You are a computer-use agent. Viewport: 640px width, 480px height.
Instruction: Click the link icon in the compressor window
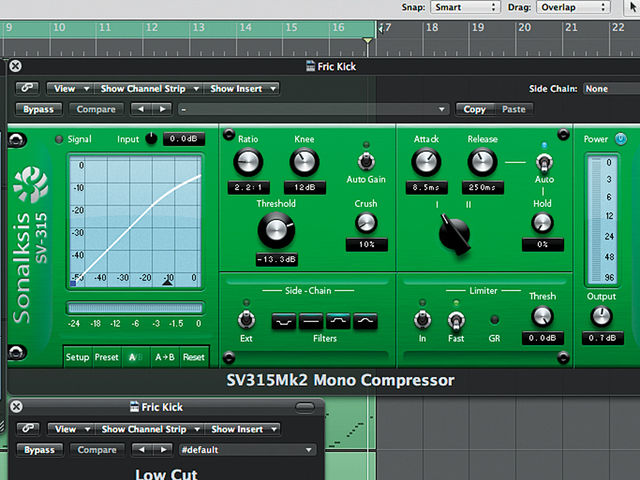(27, 88)
